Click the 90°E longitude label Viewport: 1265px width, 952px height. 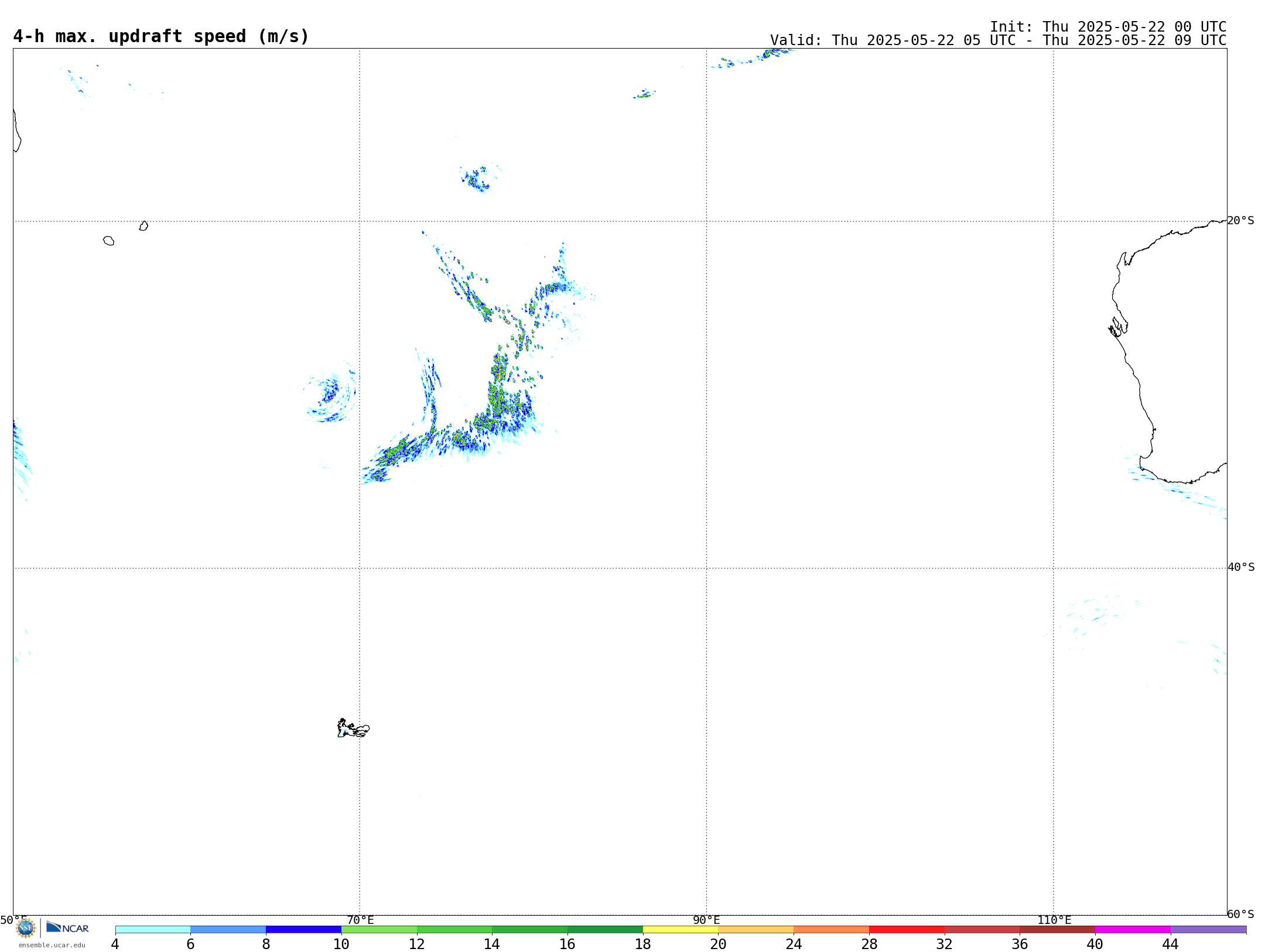click(706, 920)
